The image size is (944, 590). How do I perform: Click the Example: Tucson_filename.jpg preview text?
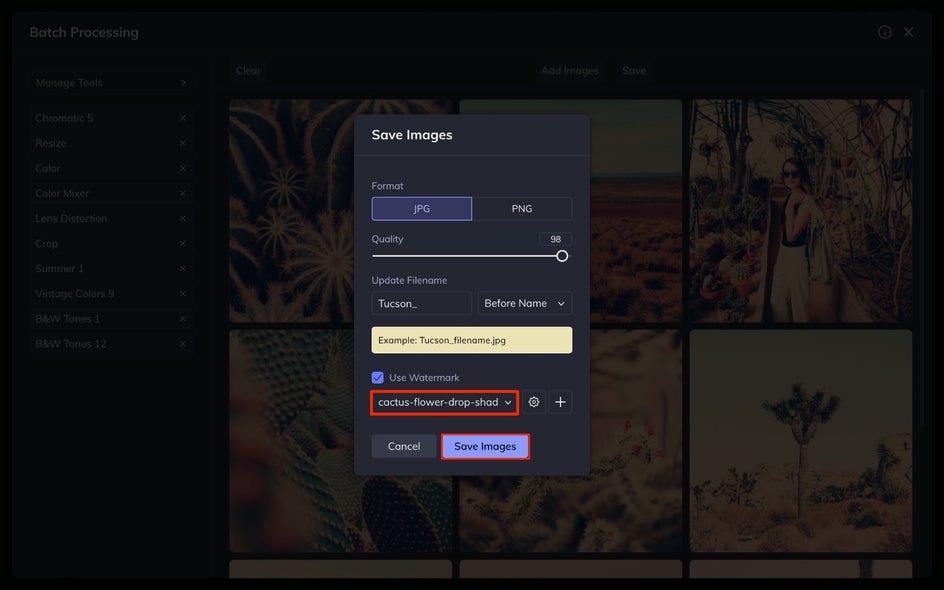[442, 340]
